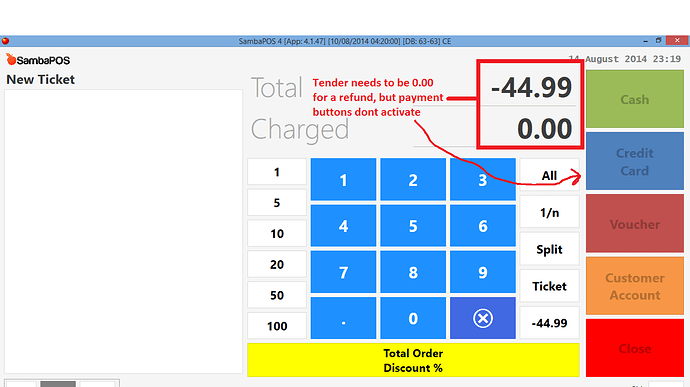Viewport: 690px width, 387px height.
Task: Click the Ticket button
Action: pos(549,286)
